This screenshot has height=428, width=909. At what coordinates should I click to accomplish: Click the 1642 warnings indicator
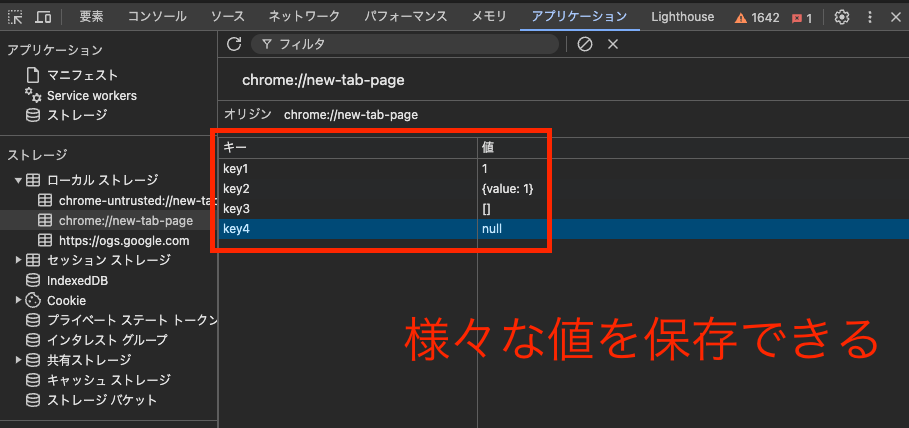click(757, 17)
